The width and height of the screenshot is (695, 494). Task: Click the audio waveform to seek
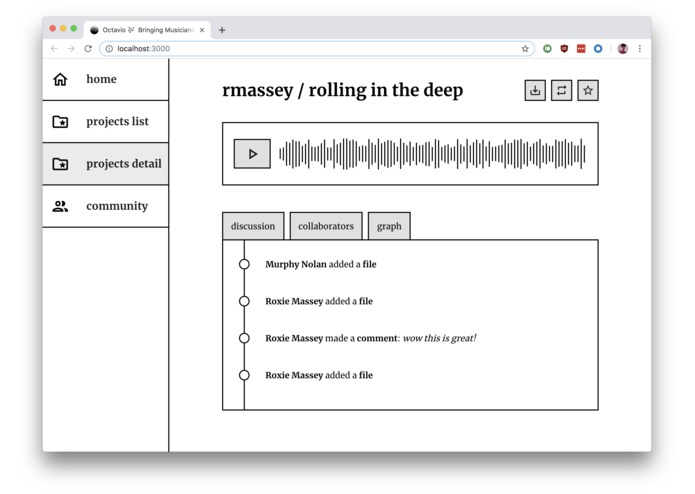click(x=432, y=154)
